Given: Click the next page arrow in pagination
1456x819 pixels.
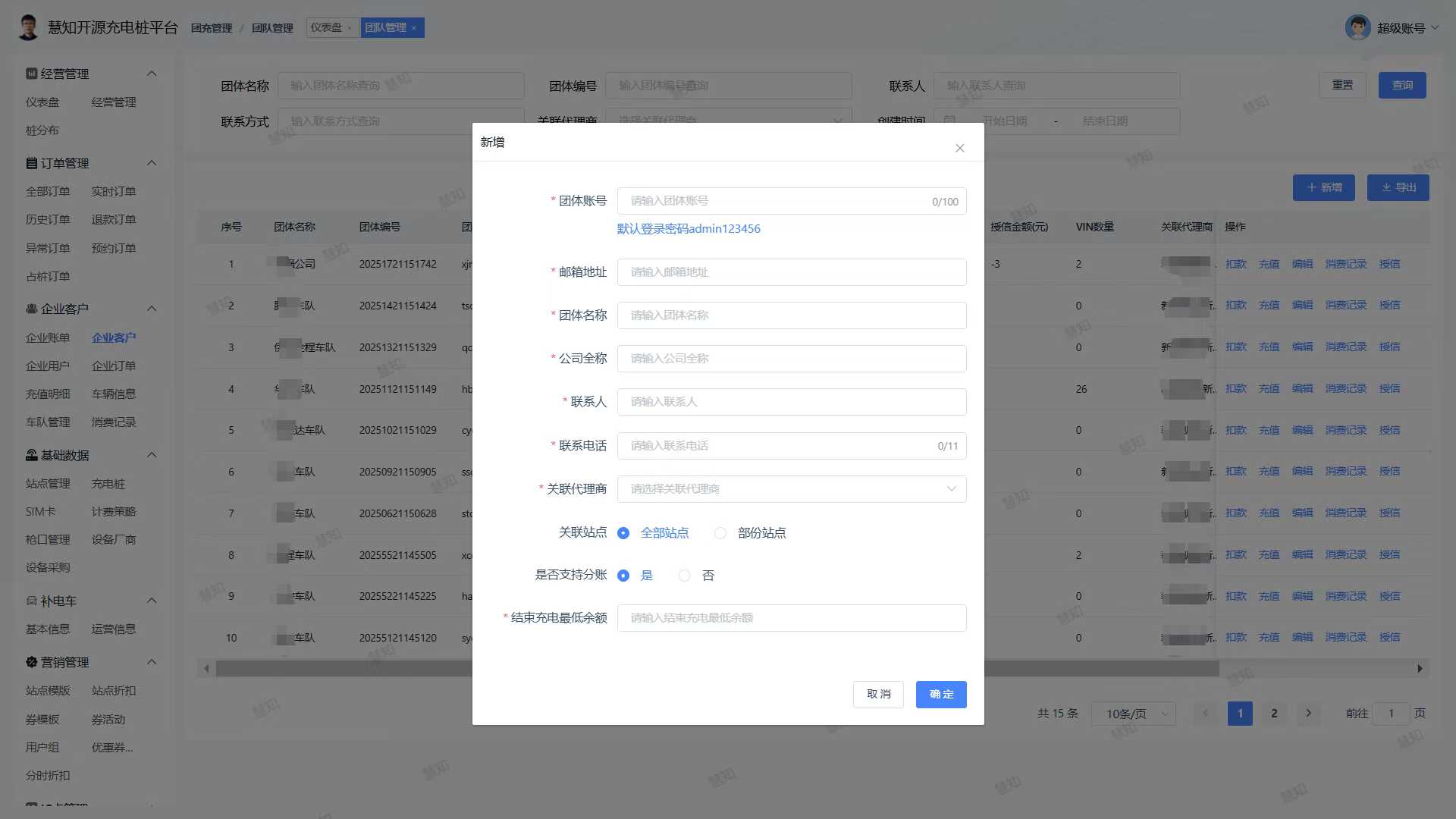Looking at the screenshot, I should 1308,713.
